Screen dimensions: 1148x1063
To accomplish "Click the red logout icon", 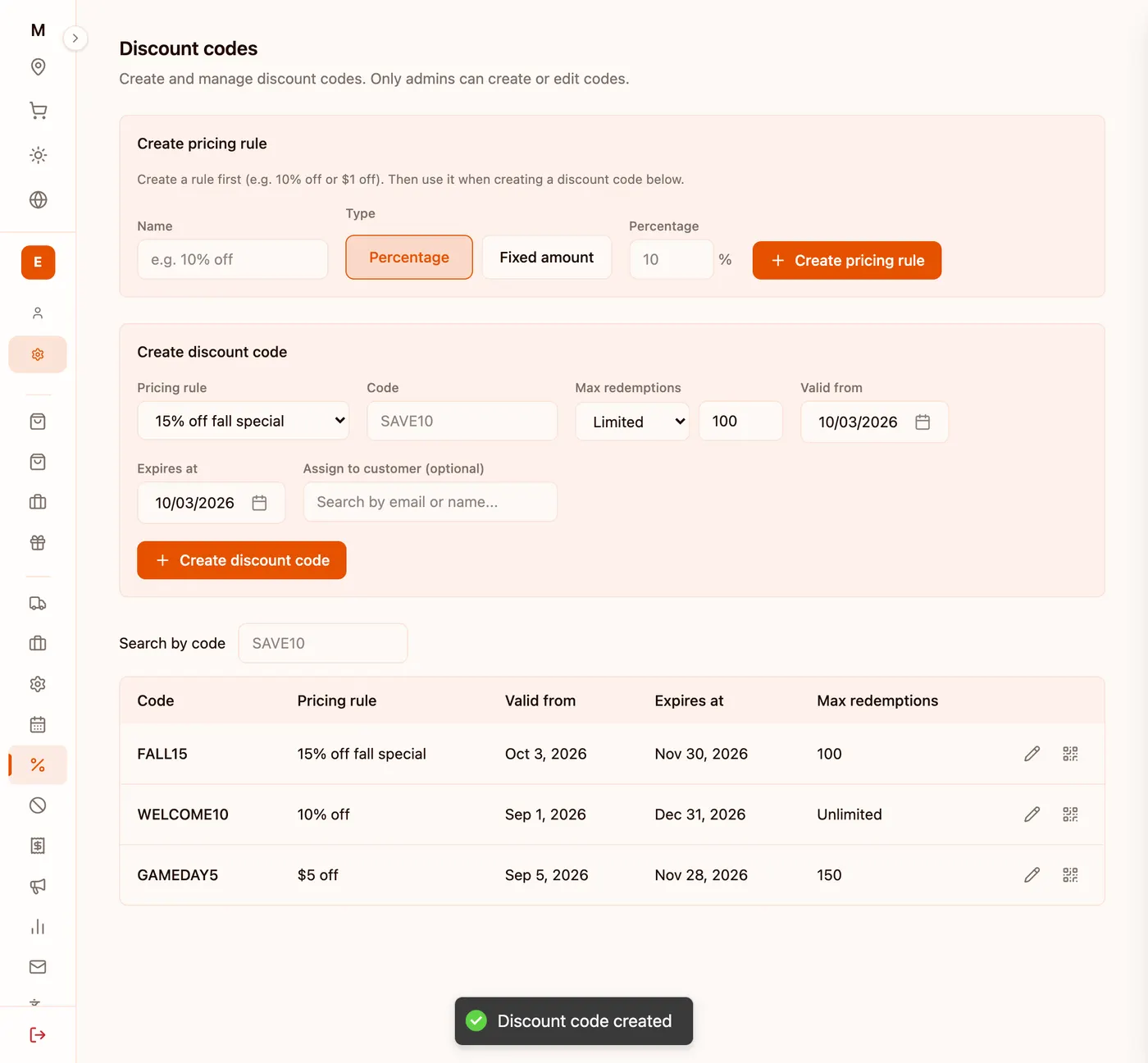I will point(38,1035).
